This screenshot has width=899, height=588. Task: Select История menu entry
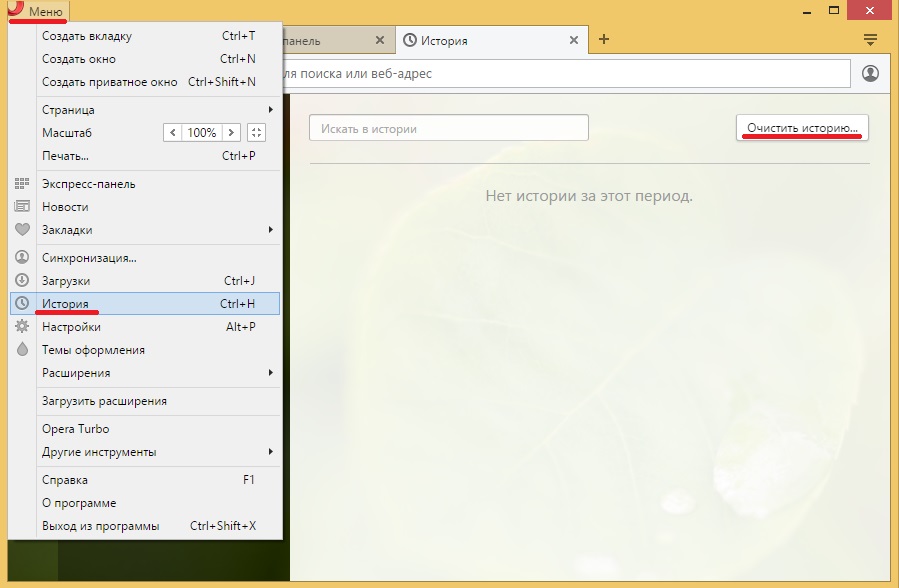tap(146, 304)
